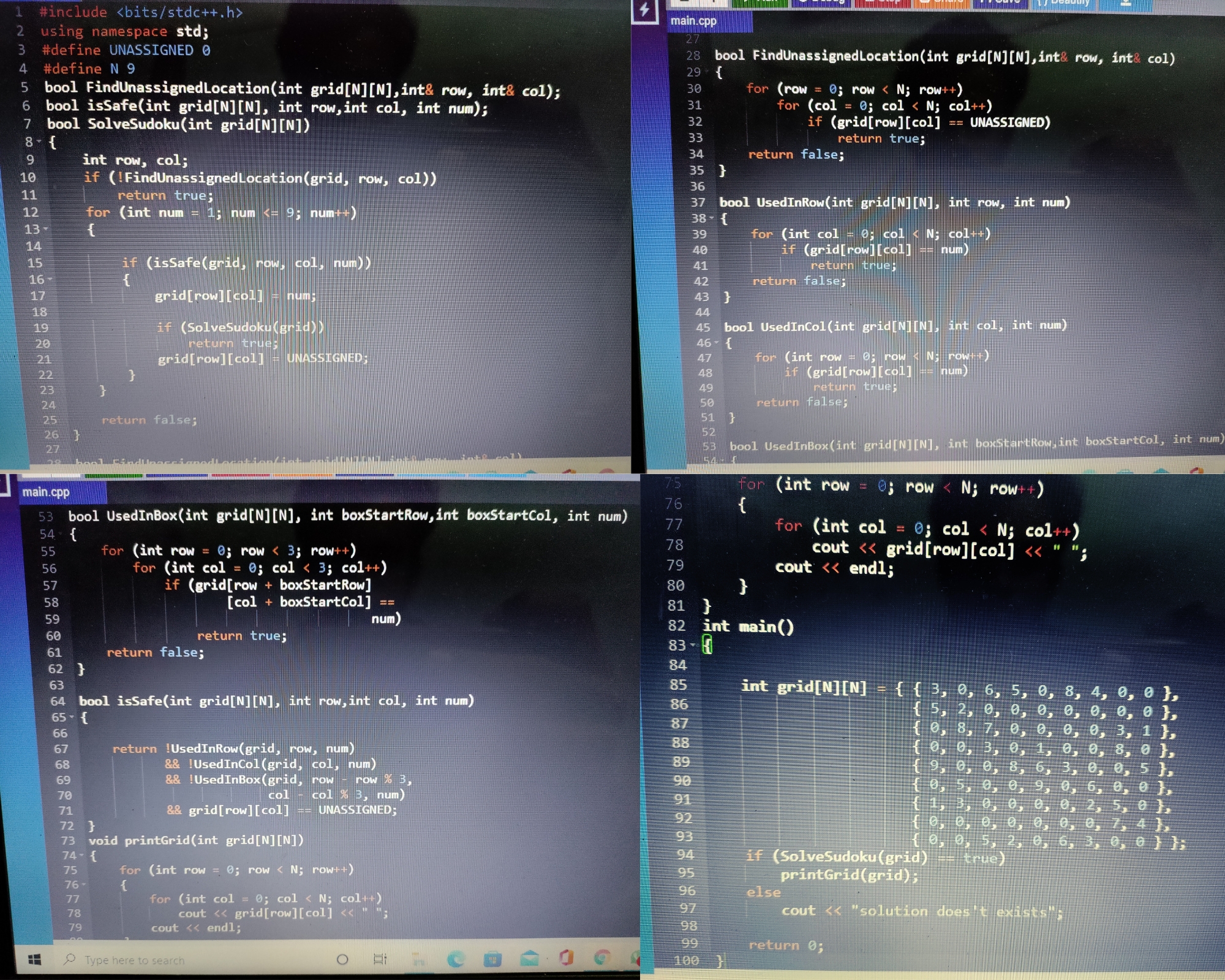This screenshot has height=980, width=1225.
Task: Click 'grid[row][col] = UNASSIGNED;' on line 21
Action: (x=263, y=358)
